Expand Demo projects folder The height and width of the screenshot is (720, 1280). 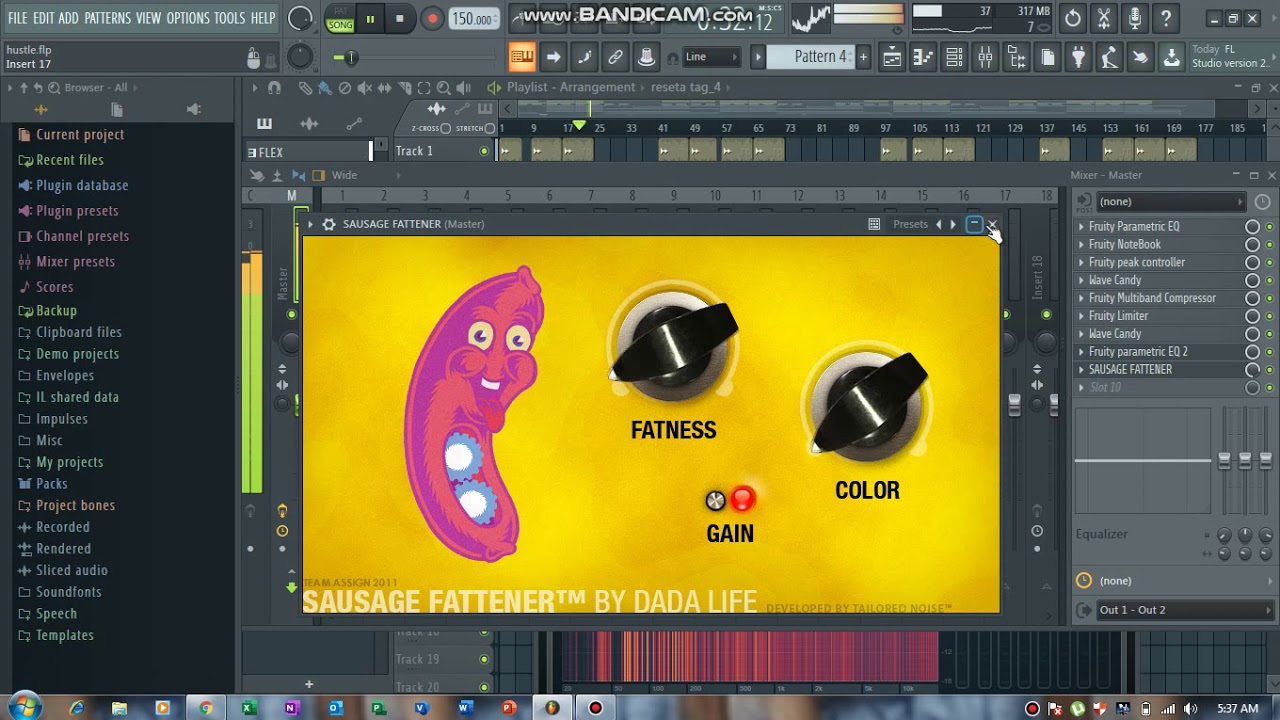[77, 353]
